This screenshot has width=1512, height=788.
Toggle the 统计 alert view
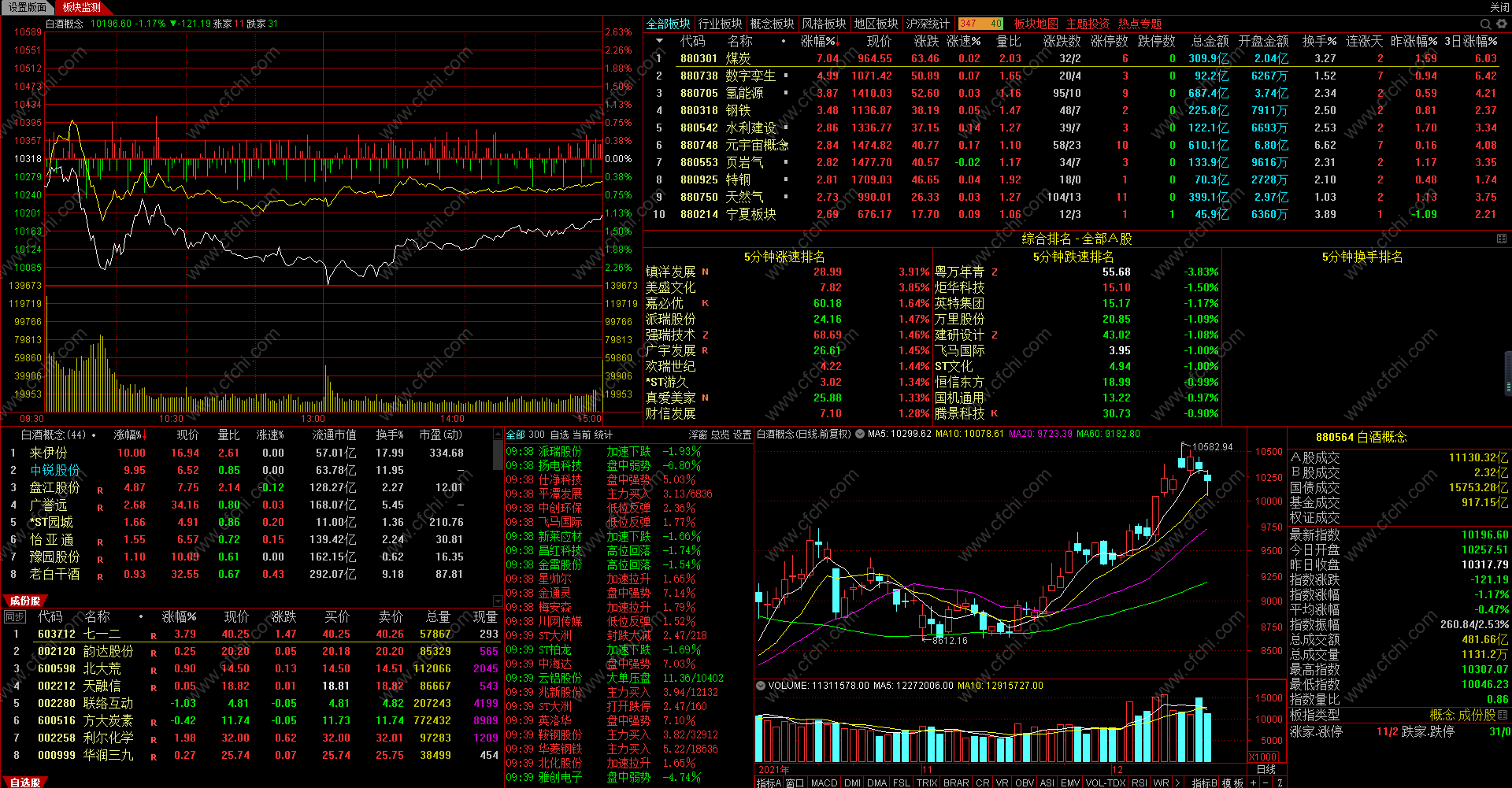(x=603, y=435)
